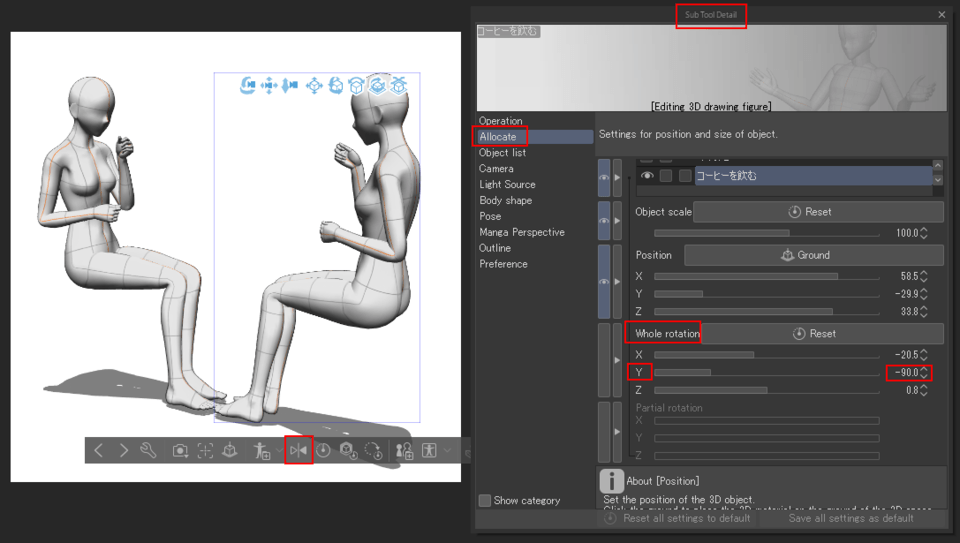Click the flip horizontal icon on launcher
The height and width of the screenshot is (543, 960).
(x=299, y=451)
